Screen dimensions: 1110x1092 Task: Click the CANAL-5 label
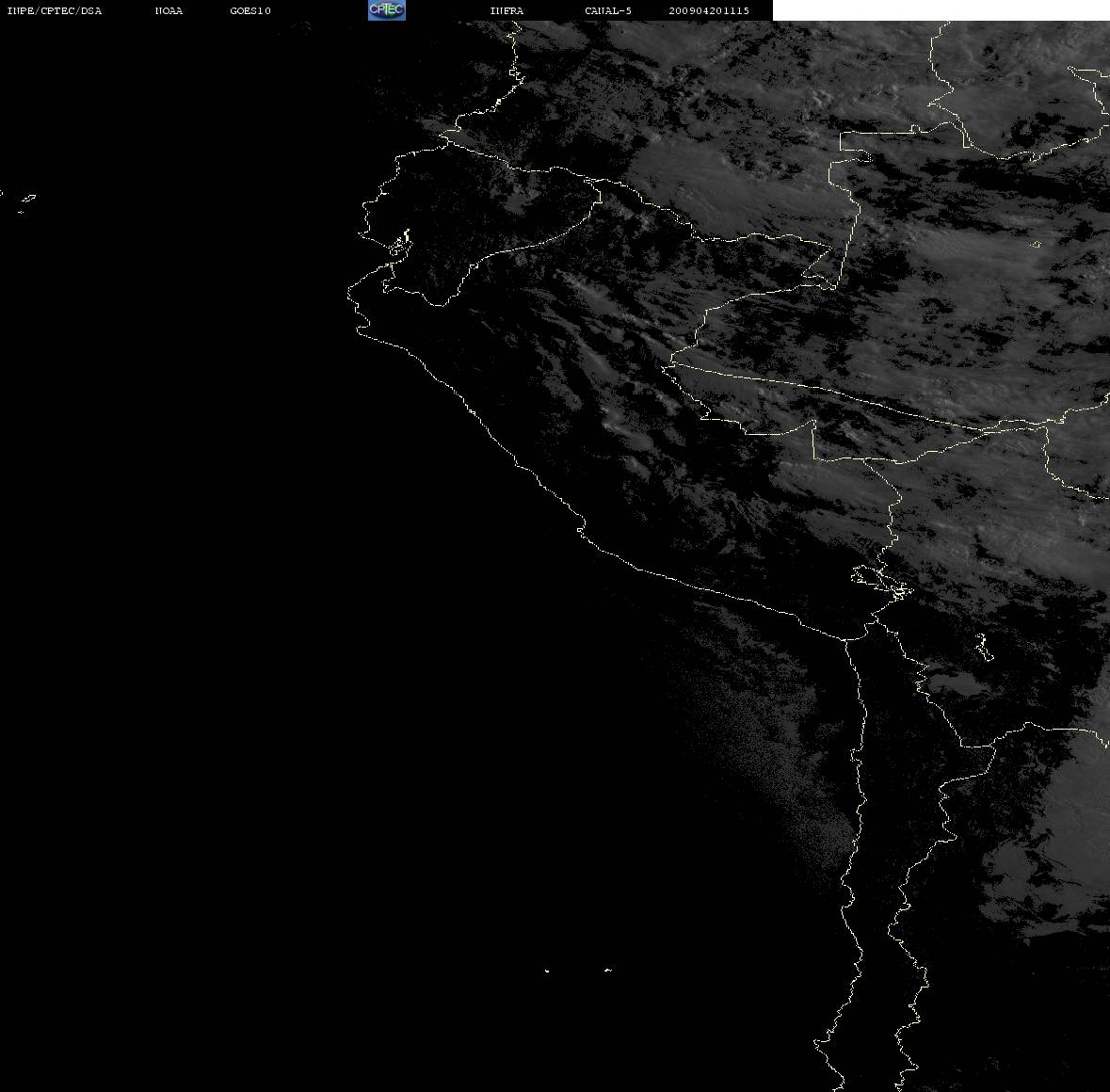(x=608, y=10)
